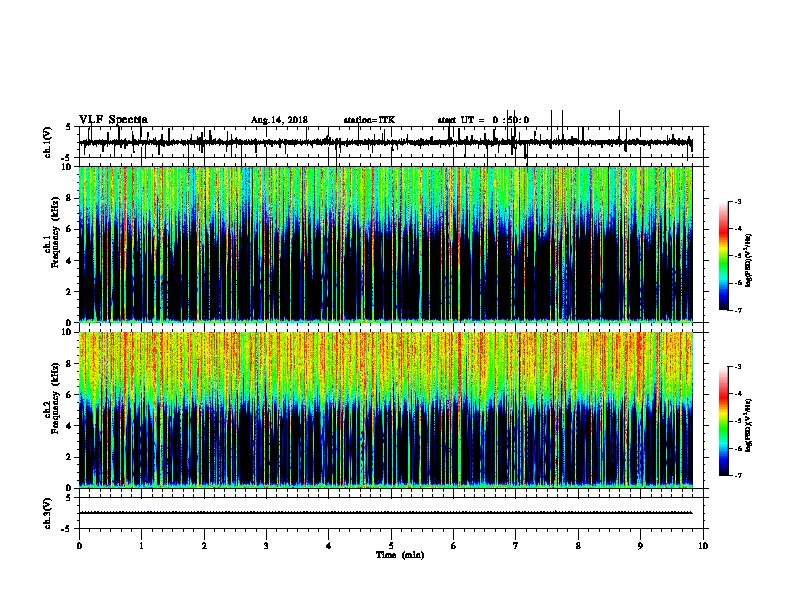Image resolution: width=792 pixels, height=612 pixels.
Task: Click the 'ch.1(V)' waveform axis label
Action: coord(47,142)
